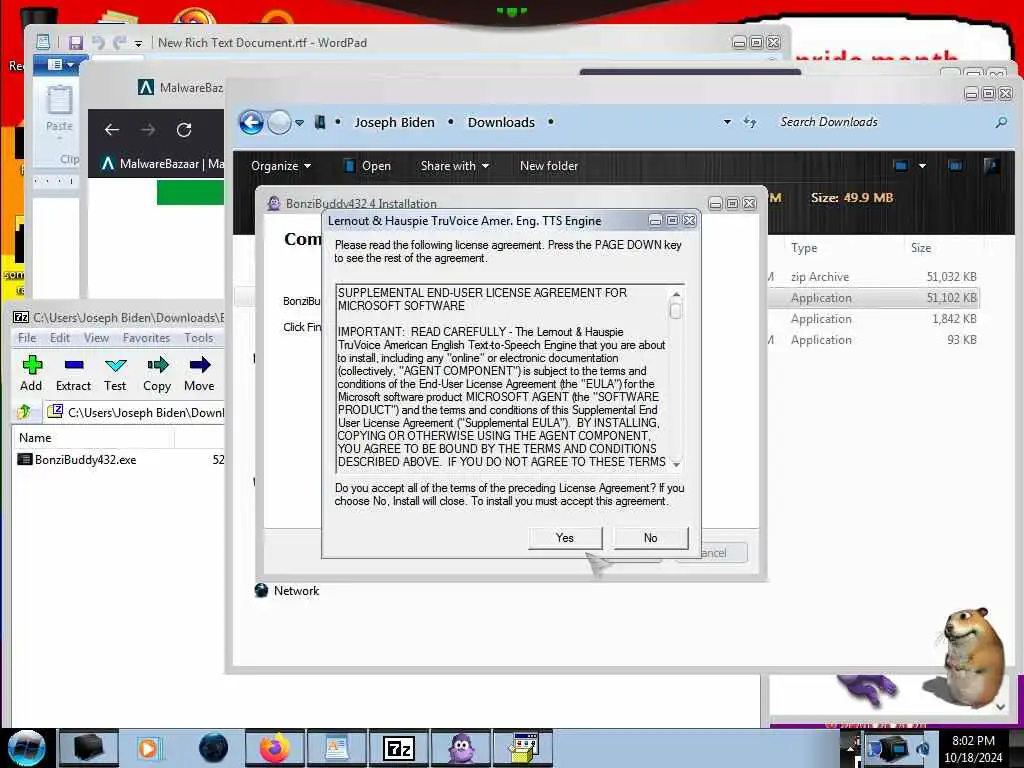Click the scroll thumb of the license agreement box
This screenshot has height=768, width=1024.
click(676, 311)
